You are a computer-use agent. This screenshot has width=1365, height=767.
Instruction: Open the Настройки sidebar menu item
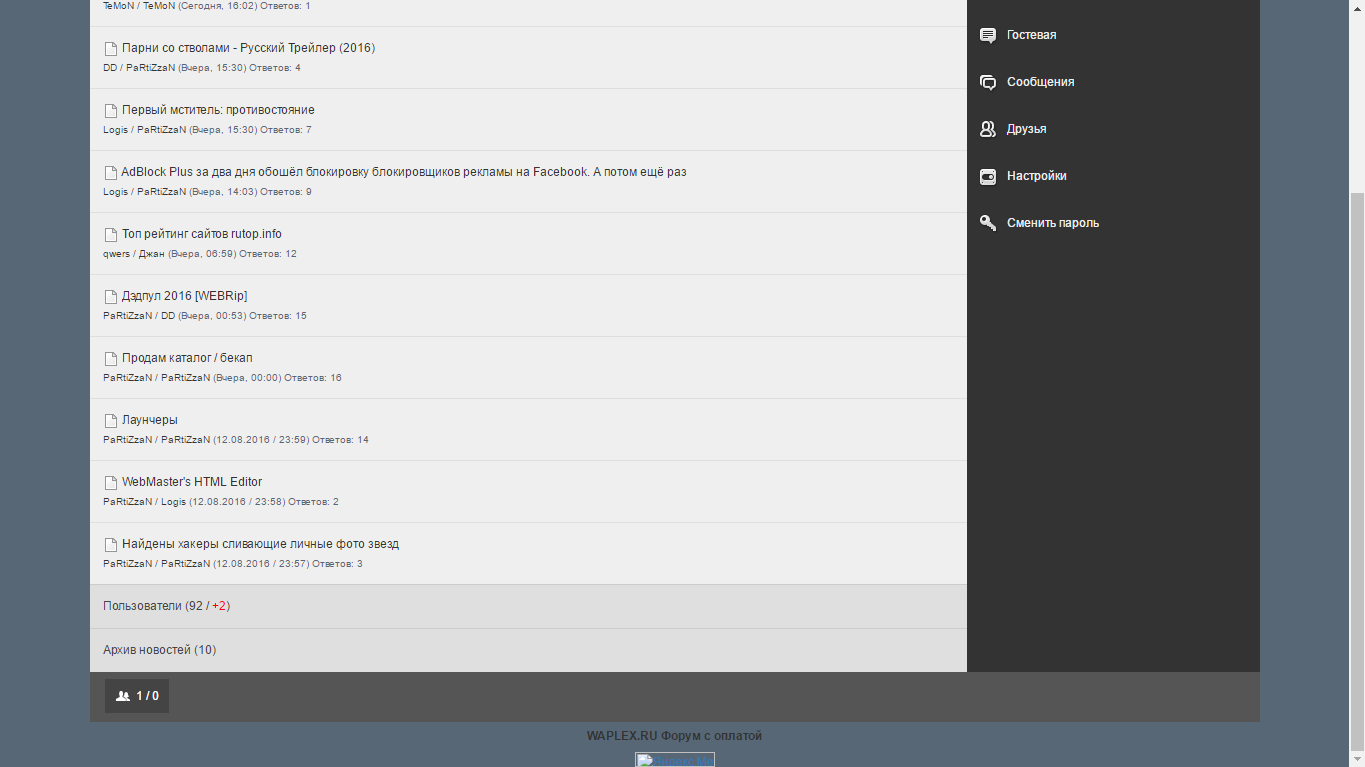point(1113,176)
